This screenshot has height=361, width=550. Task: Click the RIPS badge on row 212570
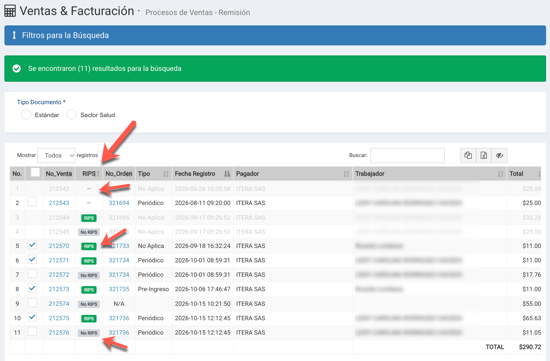pos(89,247)
